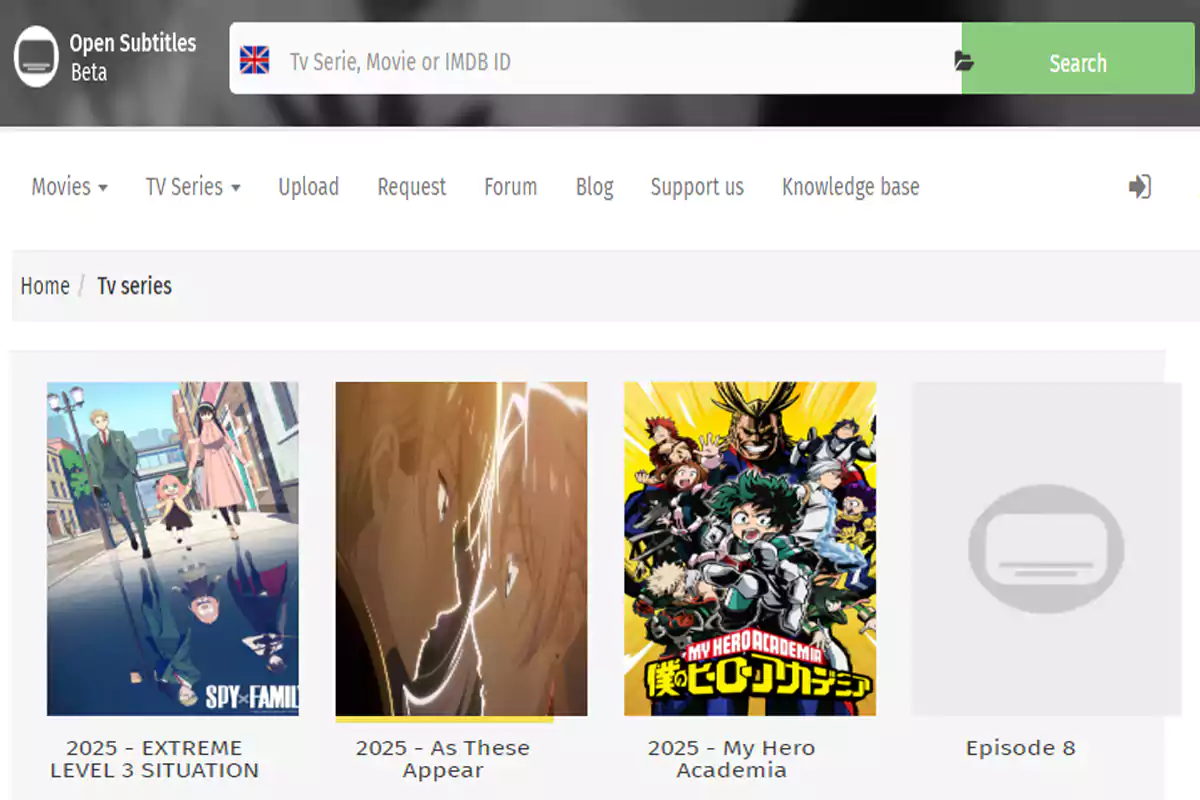Open the Upload page

[308, 187]
